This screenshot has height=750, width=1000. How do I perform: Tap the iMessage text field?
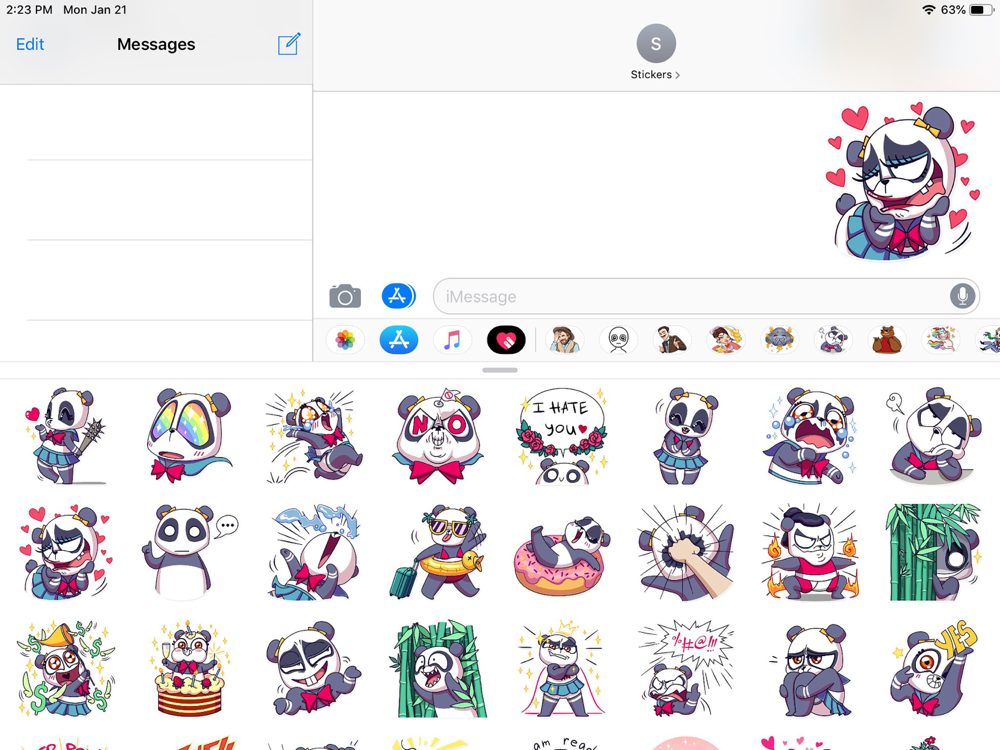[x=706, y=297]
